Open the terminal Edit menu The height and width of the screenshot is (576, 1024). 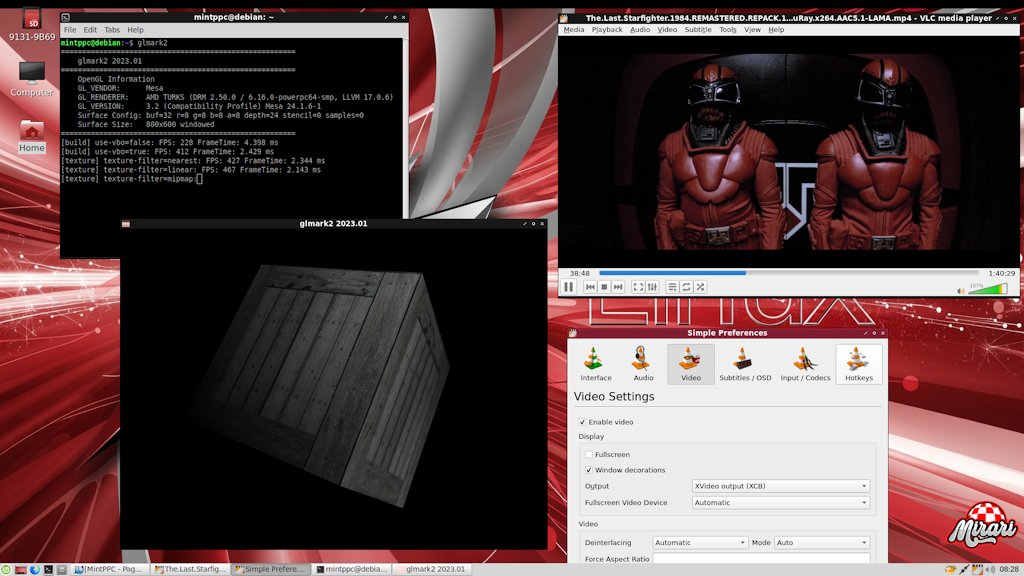(90, 30)
